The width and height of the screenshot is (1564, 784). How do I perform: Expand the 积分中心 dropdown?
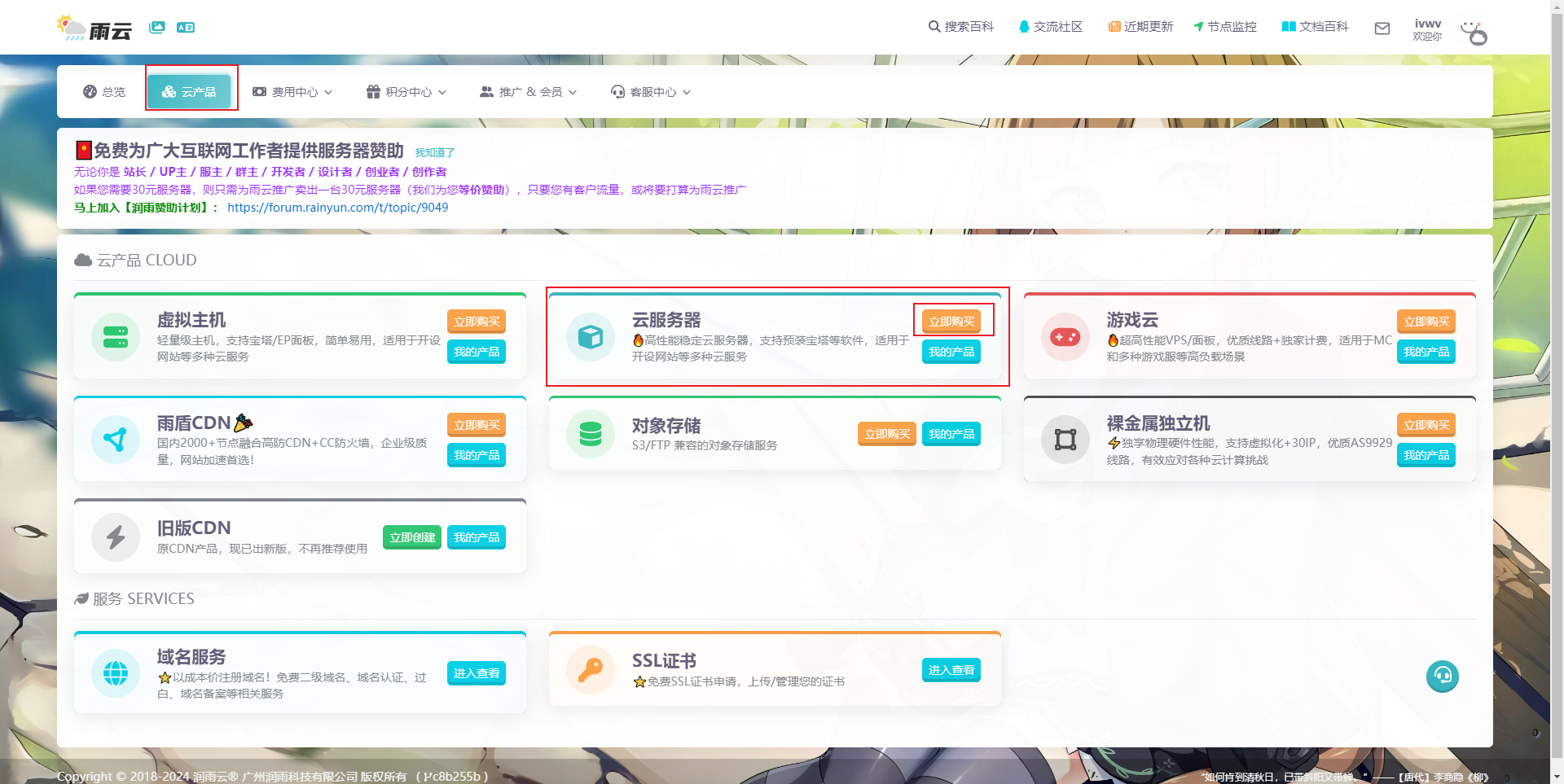406,92
